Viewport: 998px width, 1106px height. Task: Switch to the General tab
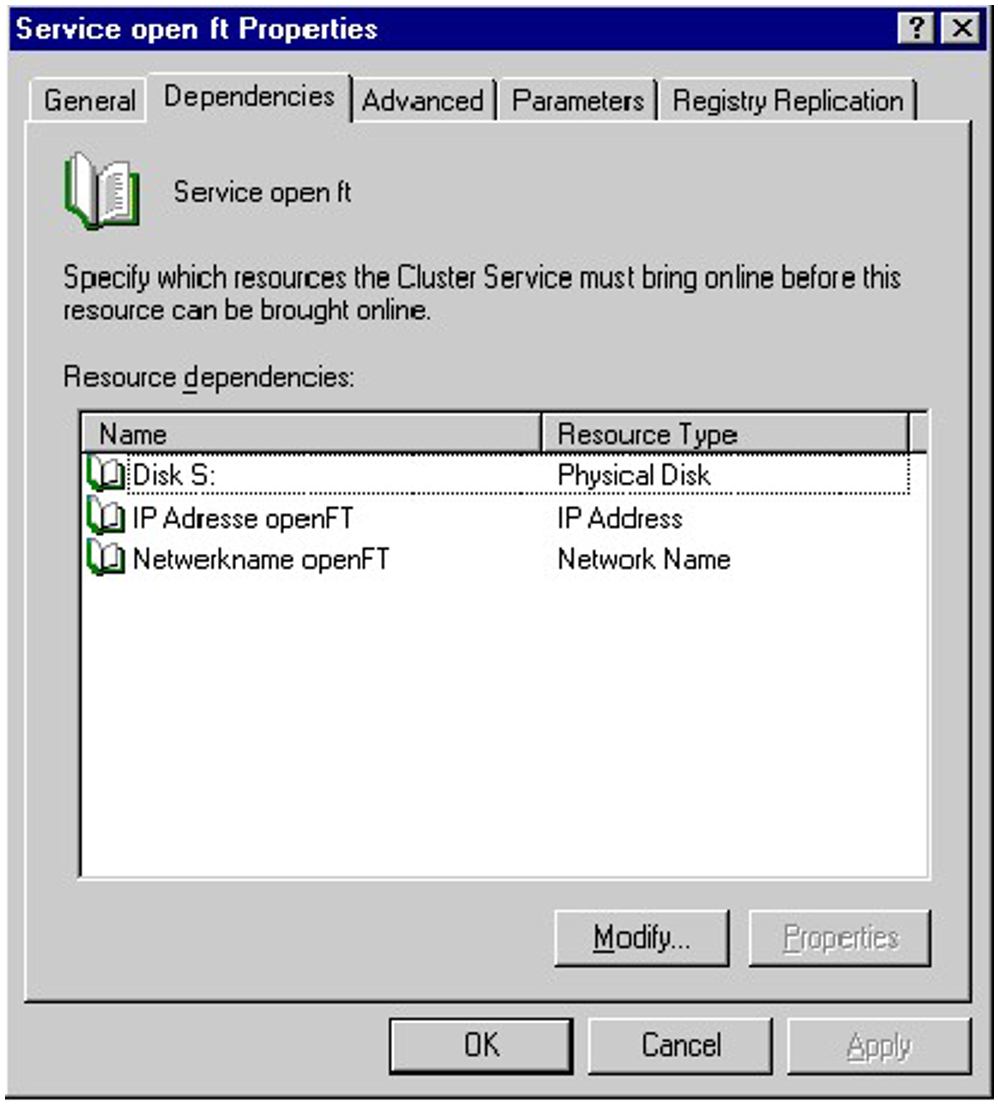coord(90,101)
